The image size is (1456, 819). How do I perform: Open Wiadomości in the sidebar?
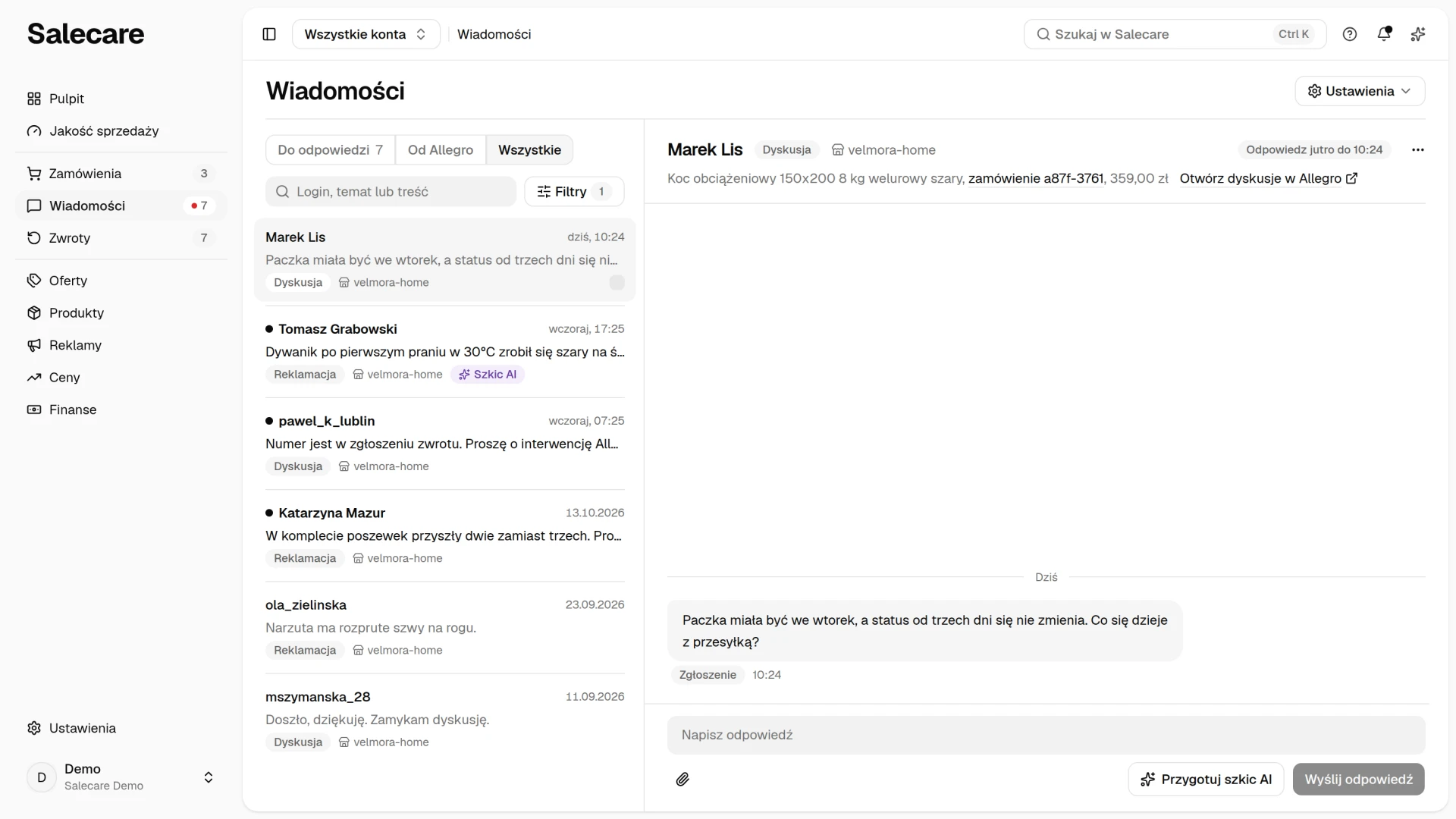click(x=121, y=206)
